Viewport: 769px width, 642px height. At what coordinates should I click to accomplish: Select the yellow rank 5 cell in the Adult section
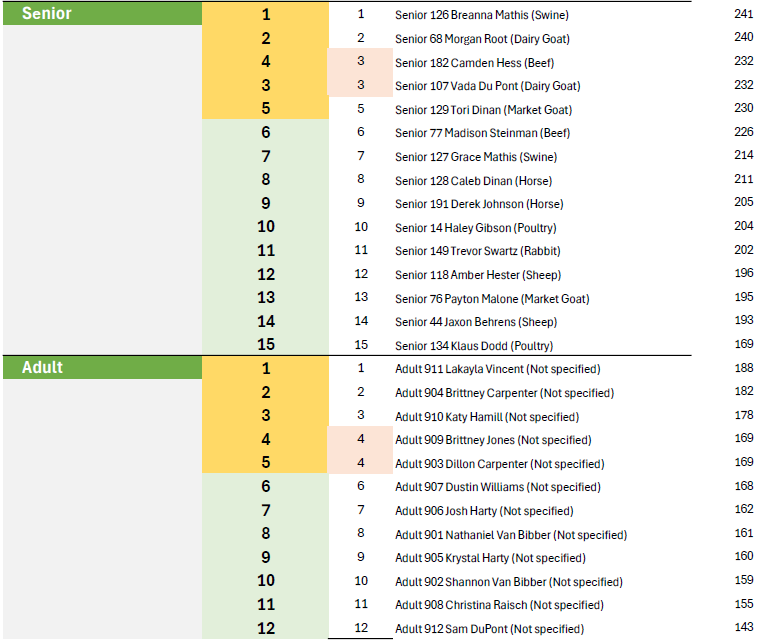click(x=265, y=462)
